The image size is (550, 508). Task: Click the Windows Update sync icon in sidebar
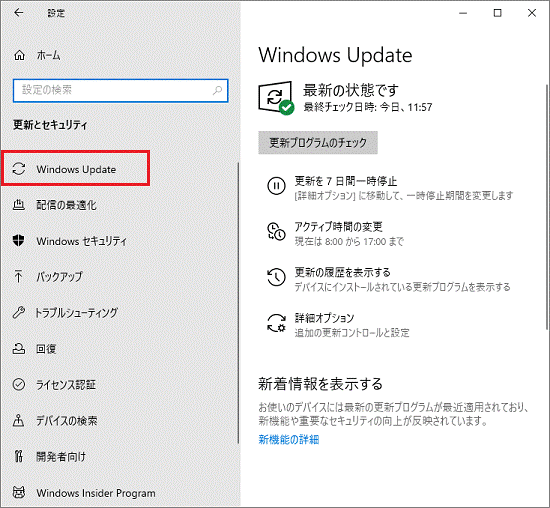tap(19, 169)
